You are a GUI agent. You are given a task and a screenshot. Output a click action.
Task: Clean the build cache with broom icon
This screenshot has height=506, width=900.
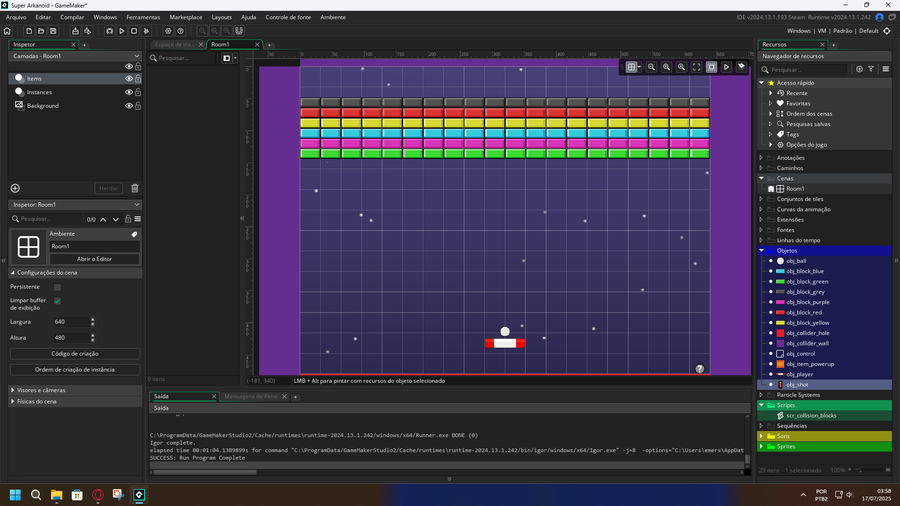point(146,31)
